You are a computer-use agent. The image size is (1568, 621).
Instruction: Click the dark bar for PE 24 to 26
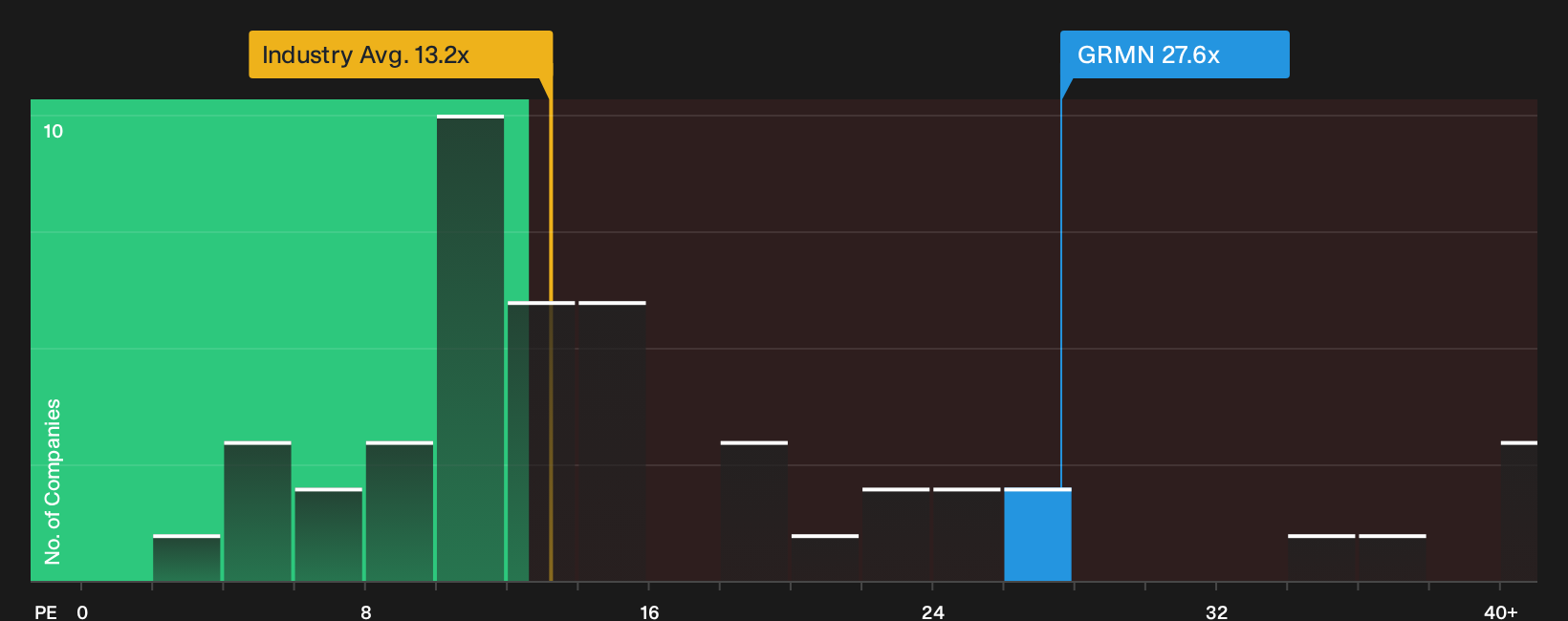point(967,535)
